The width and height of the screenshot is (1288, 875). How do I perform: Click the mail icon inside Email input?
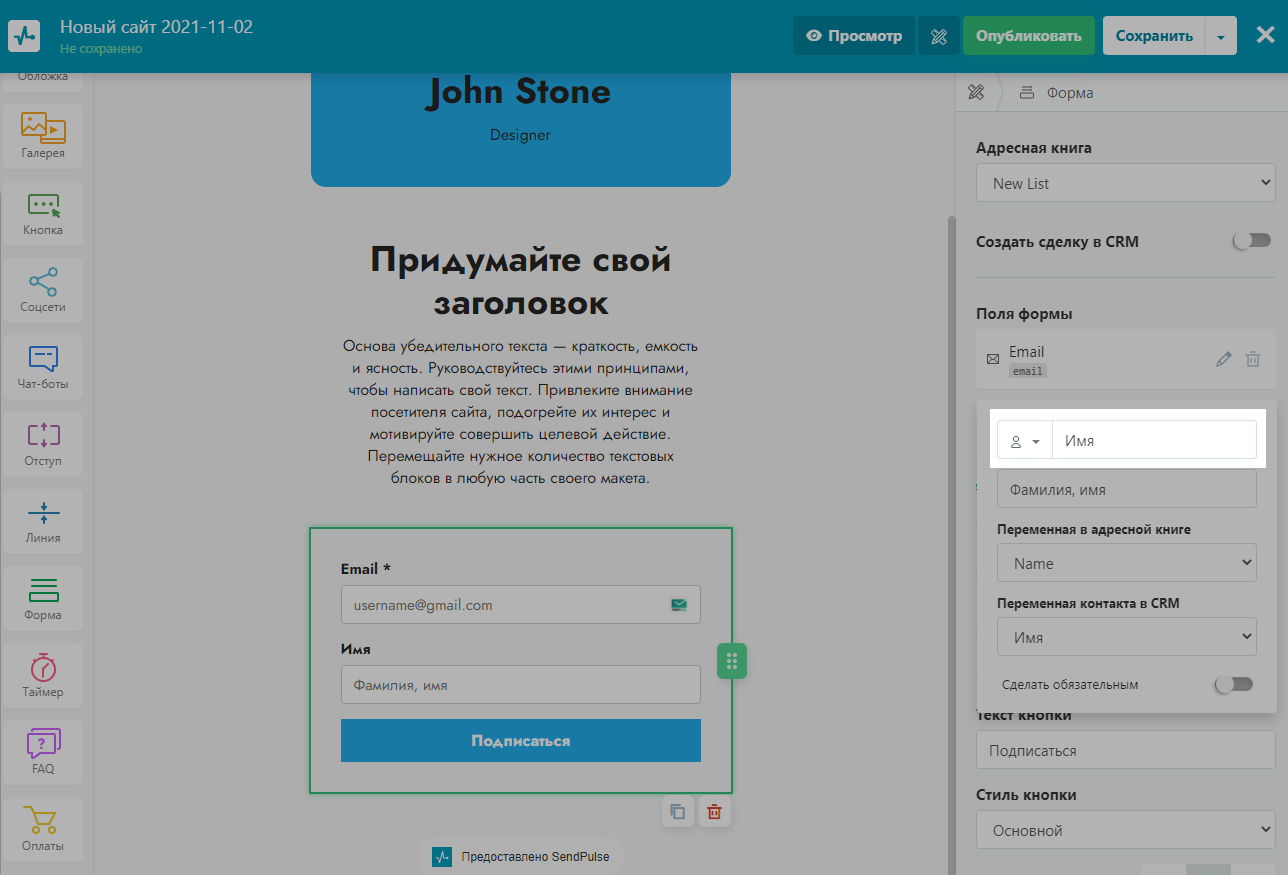(679, 605)
